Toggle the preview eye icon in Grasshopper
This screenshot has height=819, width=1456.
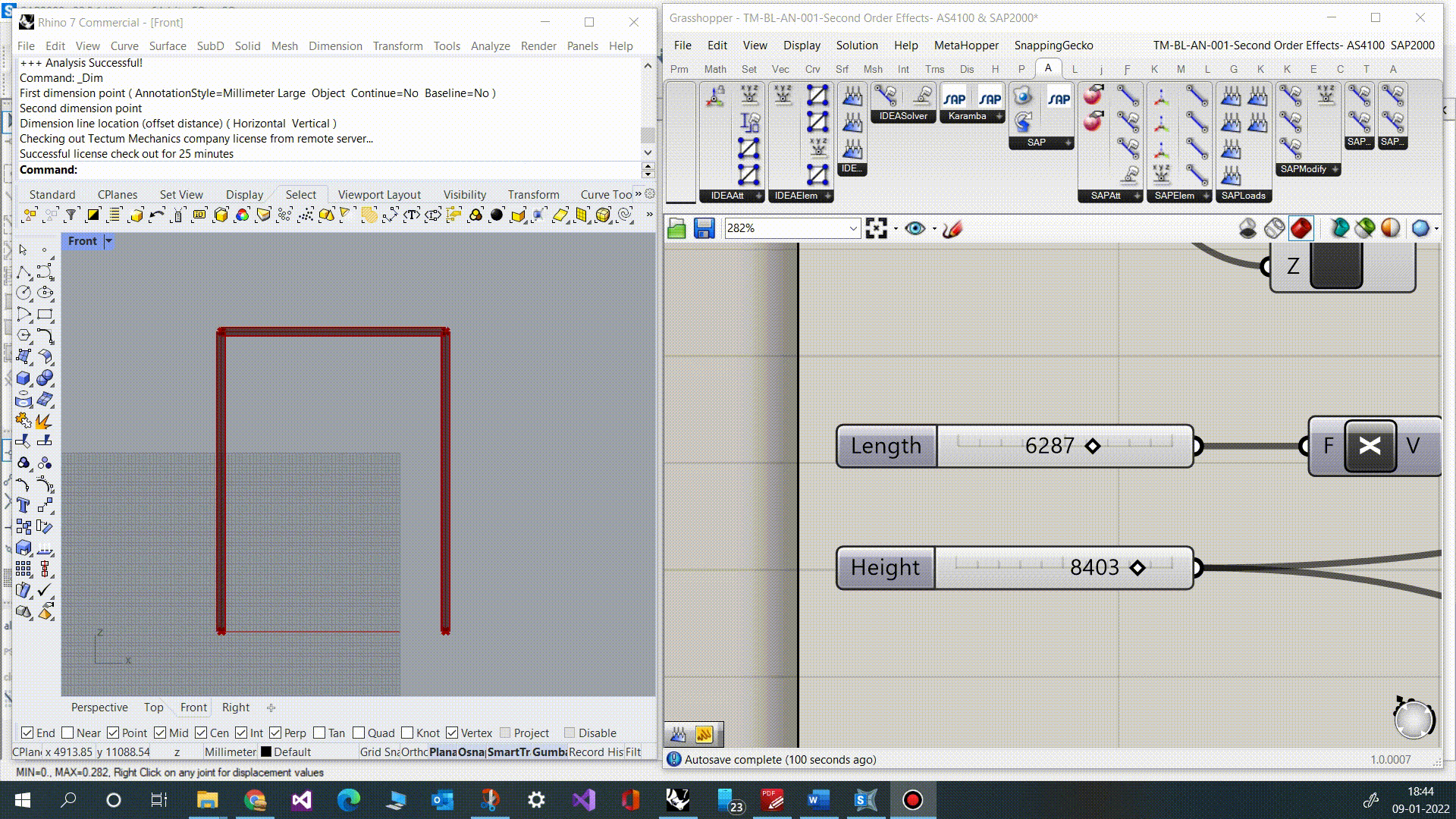click(x=915, y=228)
